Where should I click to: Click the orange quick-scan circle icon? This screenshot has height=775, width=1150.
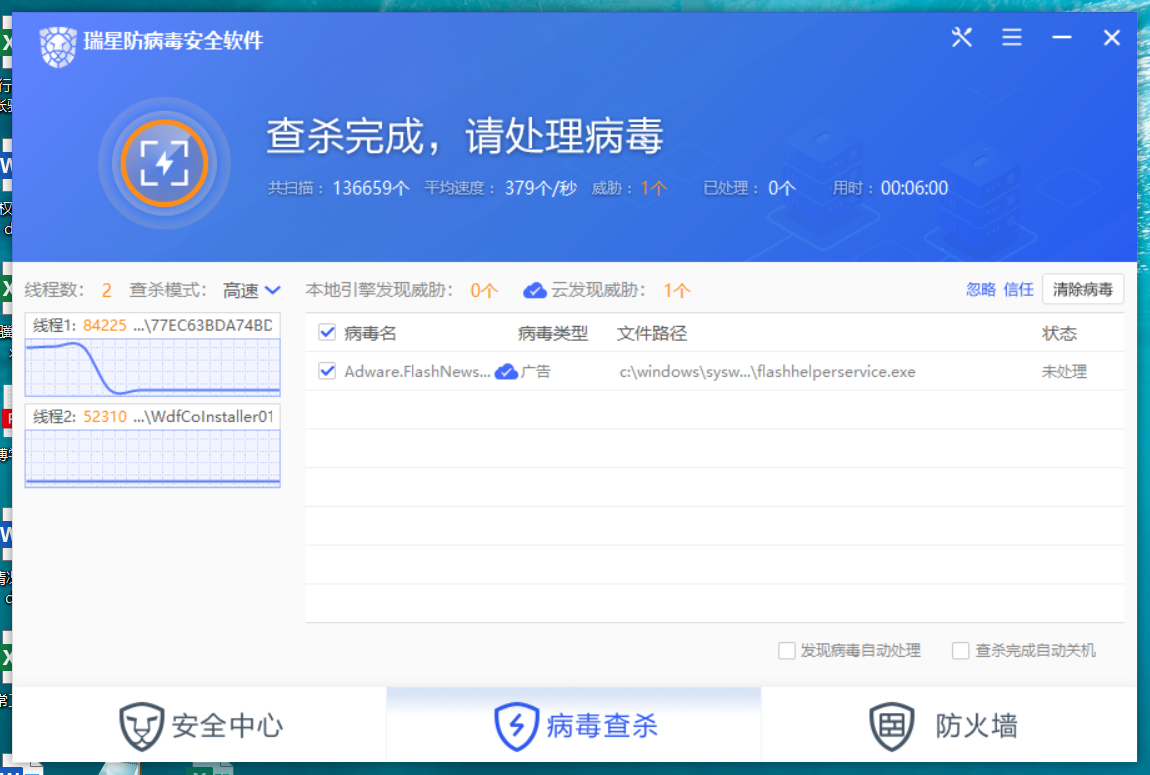164,163
